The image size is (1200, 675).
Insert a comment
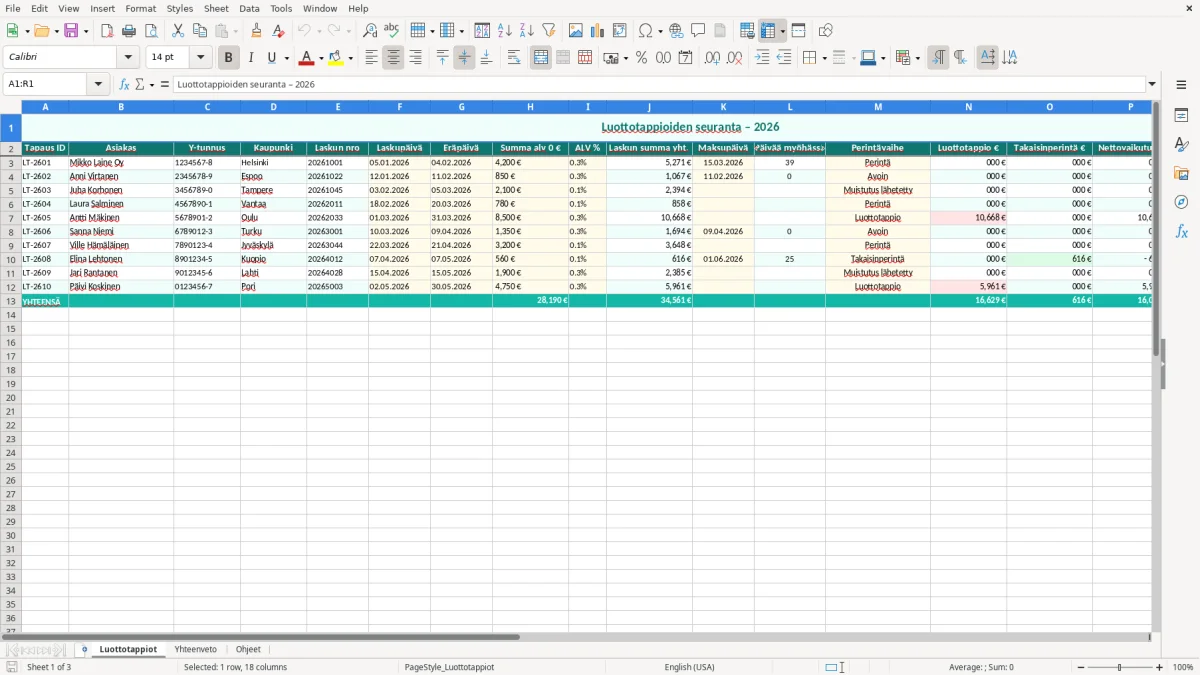(x=698, y=31)
